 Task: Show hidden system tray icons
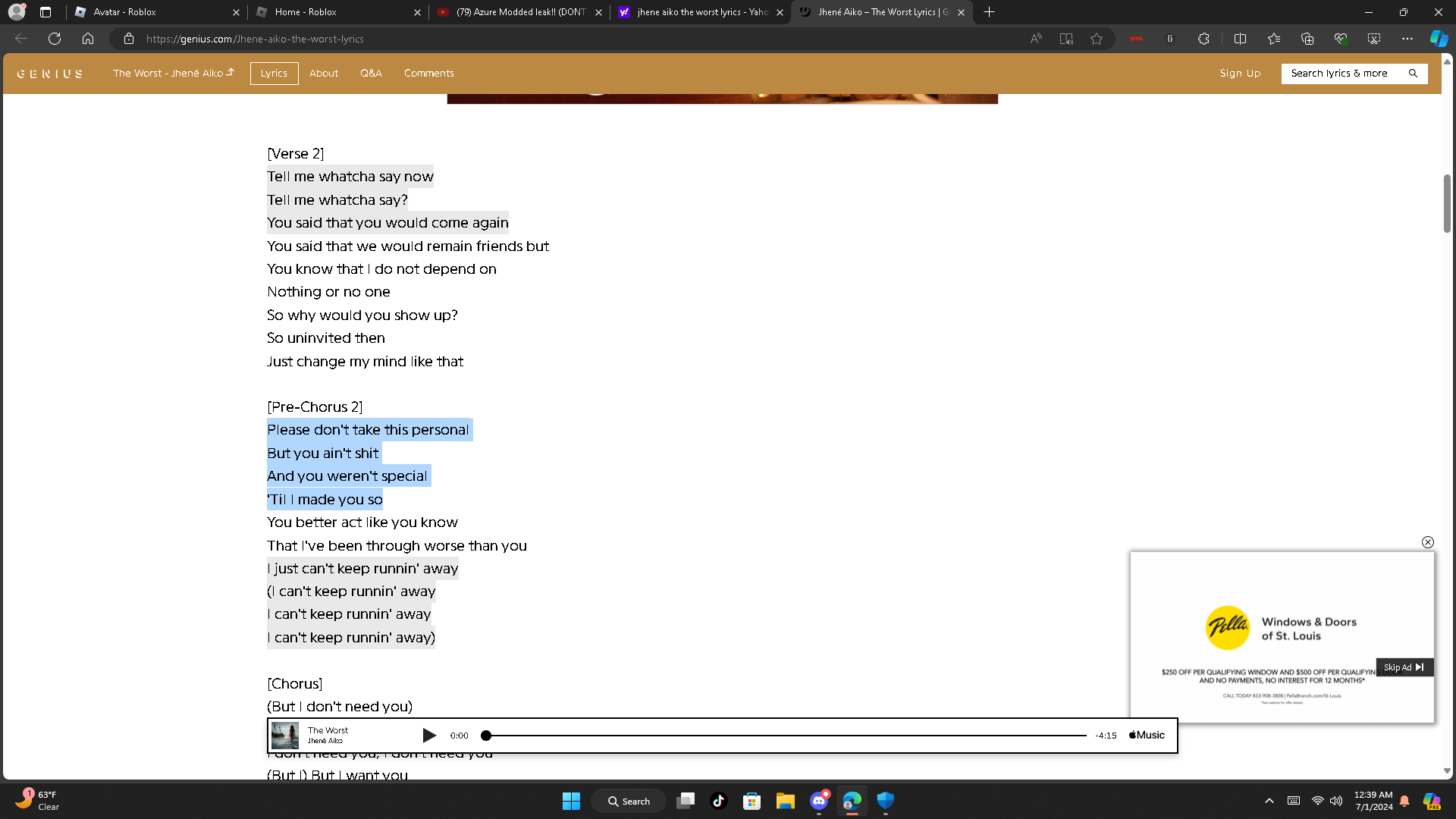click(x=1269, y=801)
